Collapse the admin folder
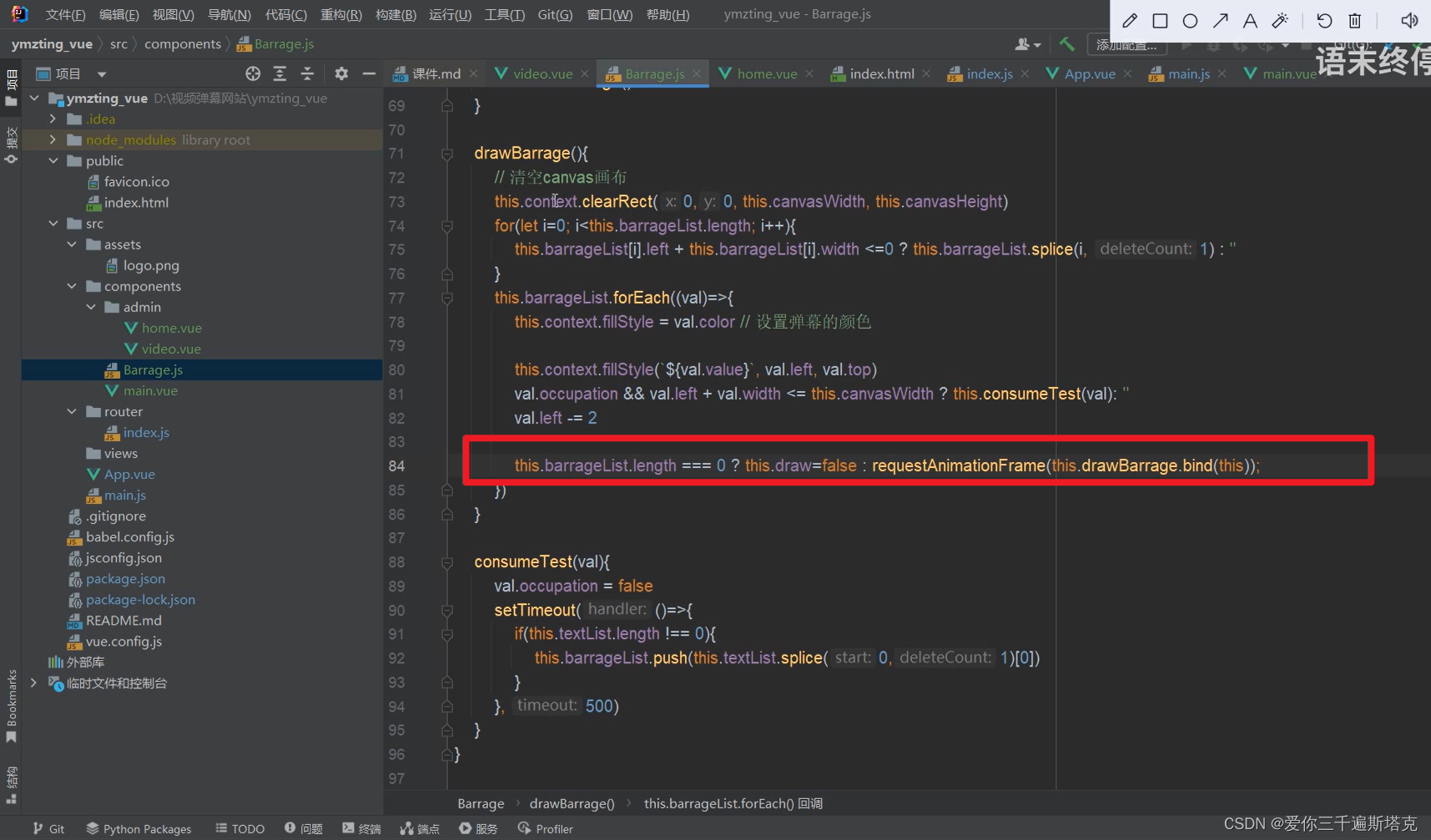 click(x=92, y=307)
